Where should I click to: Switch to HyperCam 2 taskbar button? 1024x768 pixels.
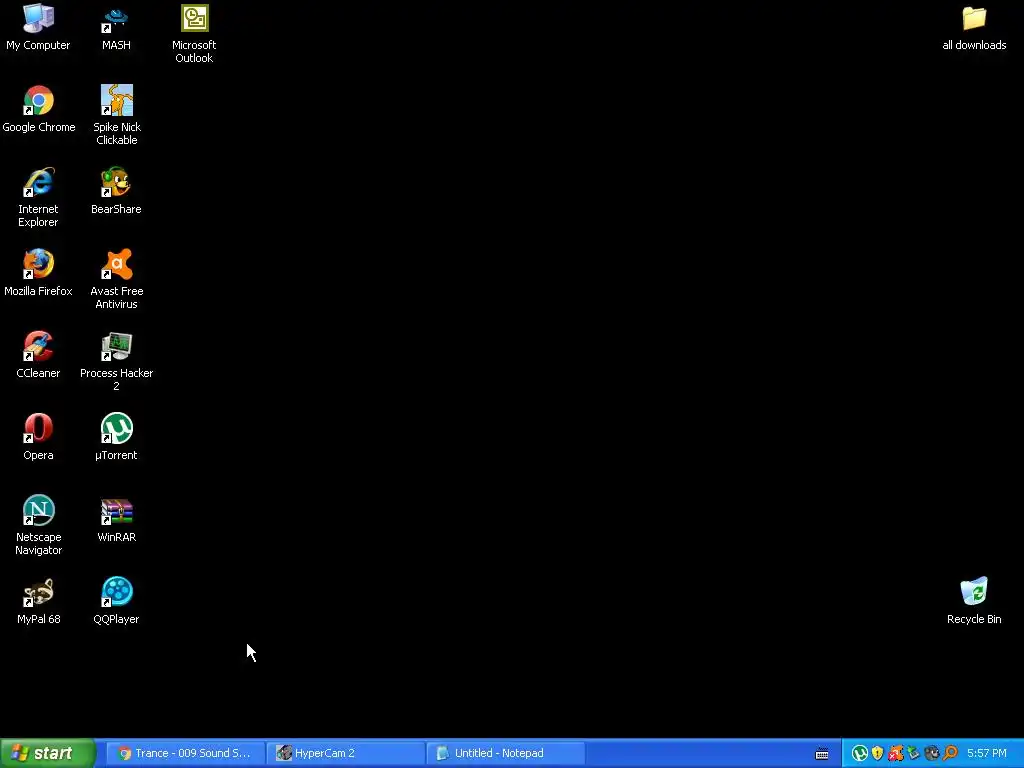(345, 753)
